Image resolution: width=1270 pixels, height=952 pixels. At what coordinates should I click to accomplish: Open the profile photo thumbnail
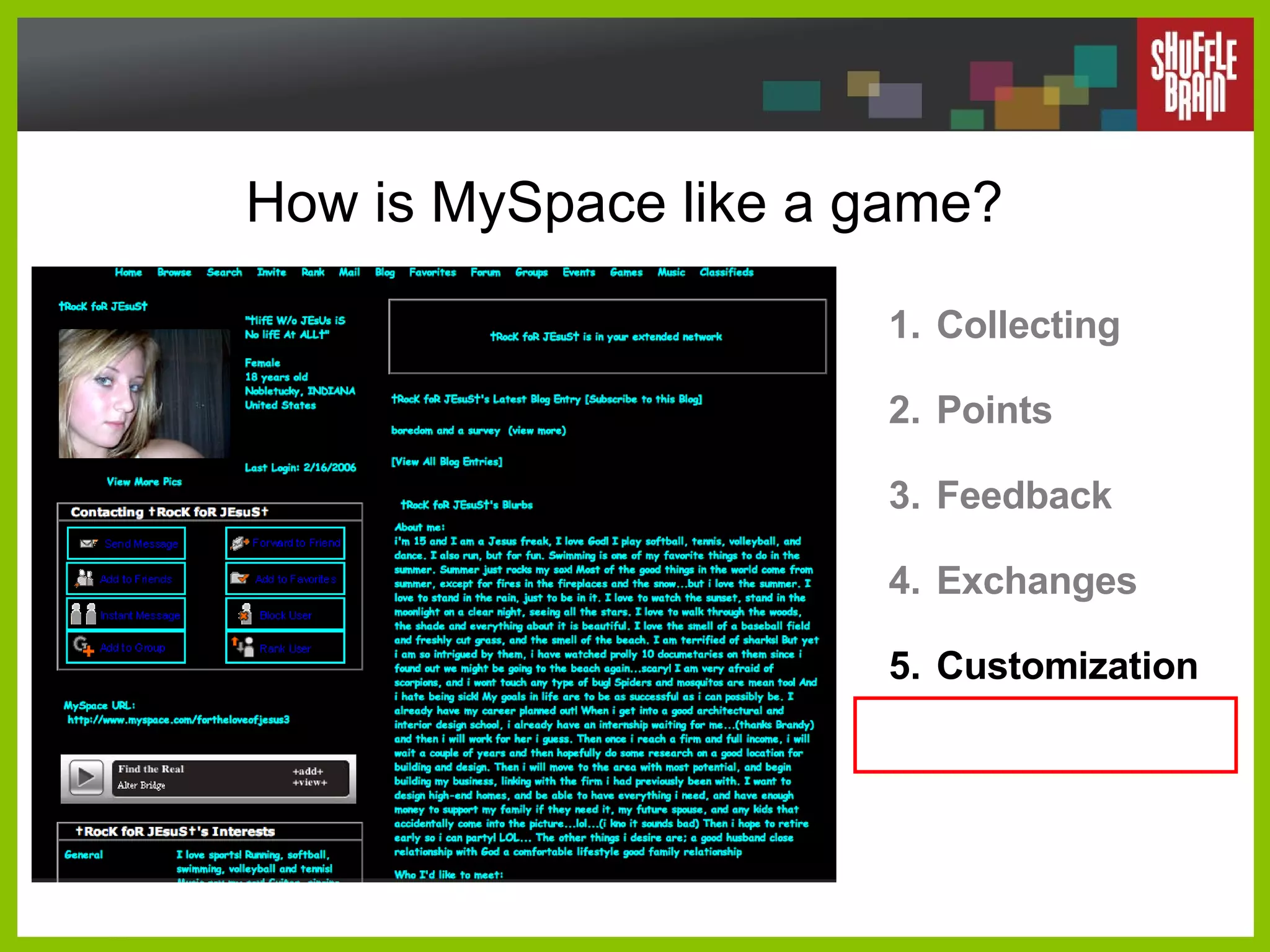144,394
